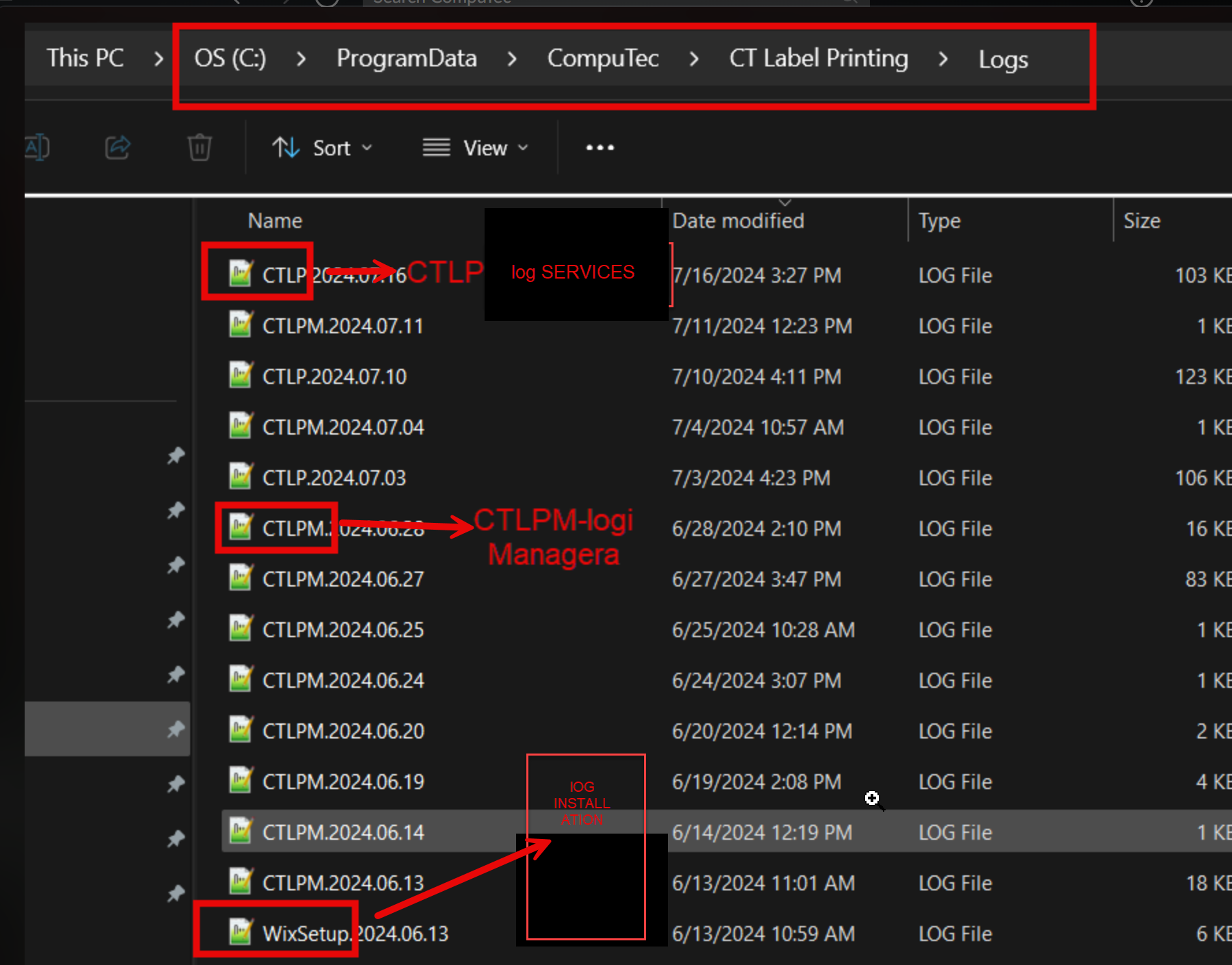The width and height of the screenshot is (1232, 965).
Task: Toggle sort order via Date modified column arrow
Action: 784,203
